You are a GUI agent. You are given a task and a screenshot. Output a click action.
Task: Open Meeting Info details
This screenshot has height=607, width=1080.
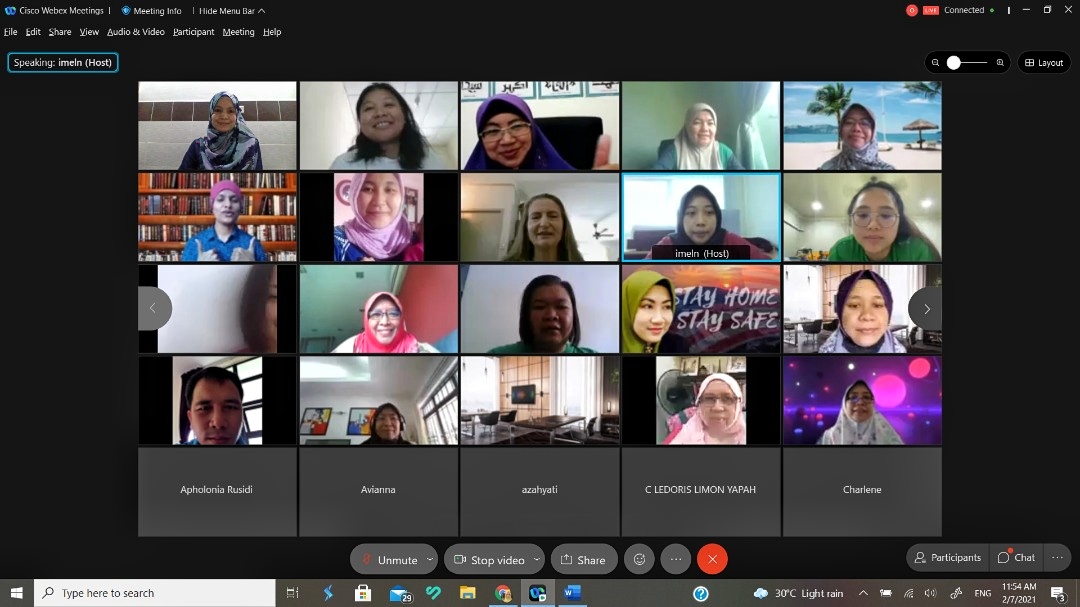151,11
